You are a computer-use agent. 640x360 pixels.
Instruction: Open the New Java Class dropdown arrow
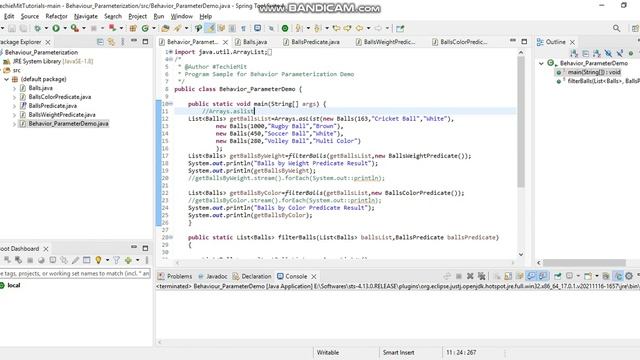point(154,28)
